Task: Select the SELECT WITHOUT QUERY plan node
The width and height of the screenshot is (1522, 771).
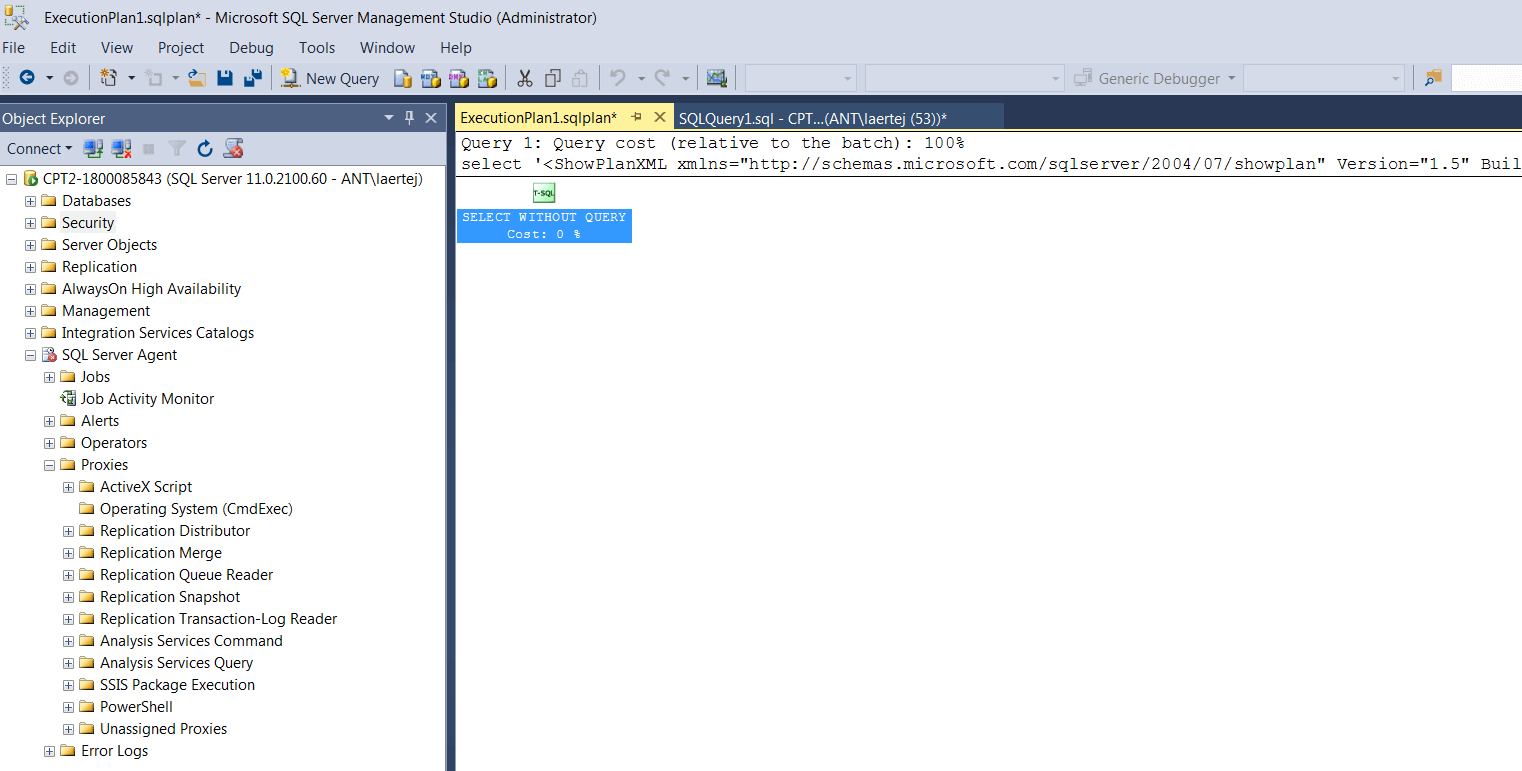Action: point(544,225)
